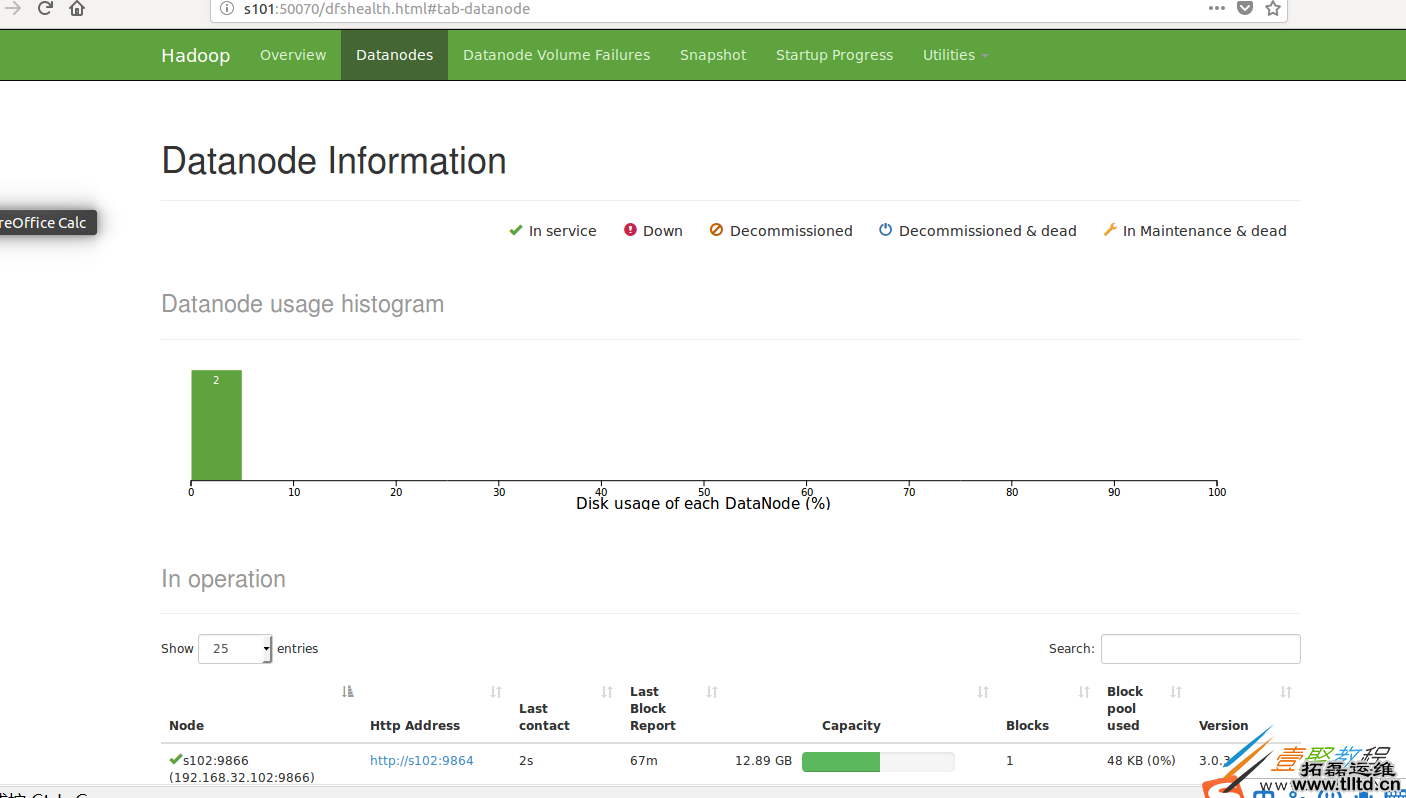Open the Datanode Volume Failures tab

pos(556,55)
